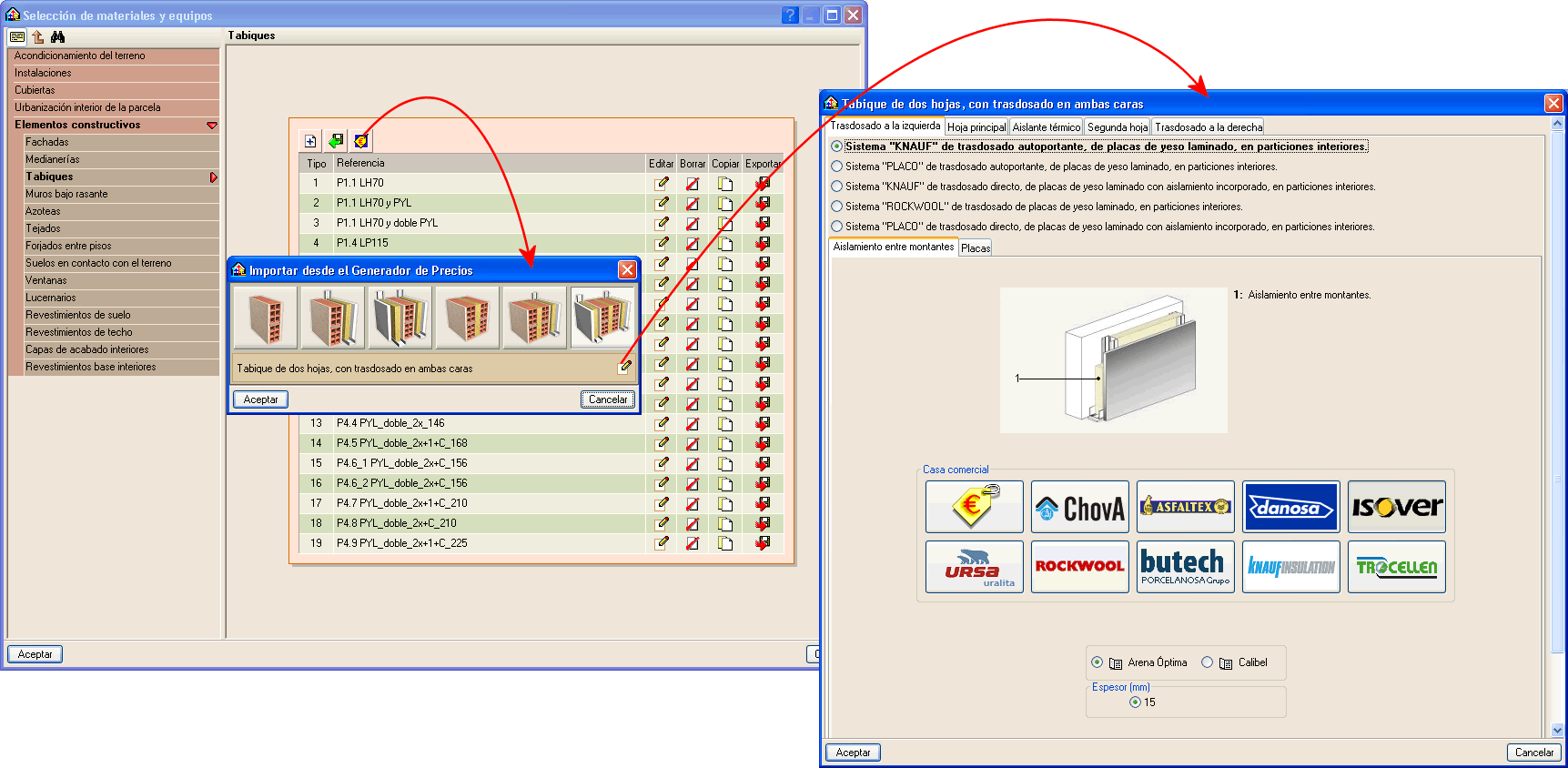Screen dimensions: 1568x768
Task: Pick the Rockwool brand logo
Action: click(1080, 567)
